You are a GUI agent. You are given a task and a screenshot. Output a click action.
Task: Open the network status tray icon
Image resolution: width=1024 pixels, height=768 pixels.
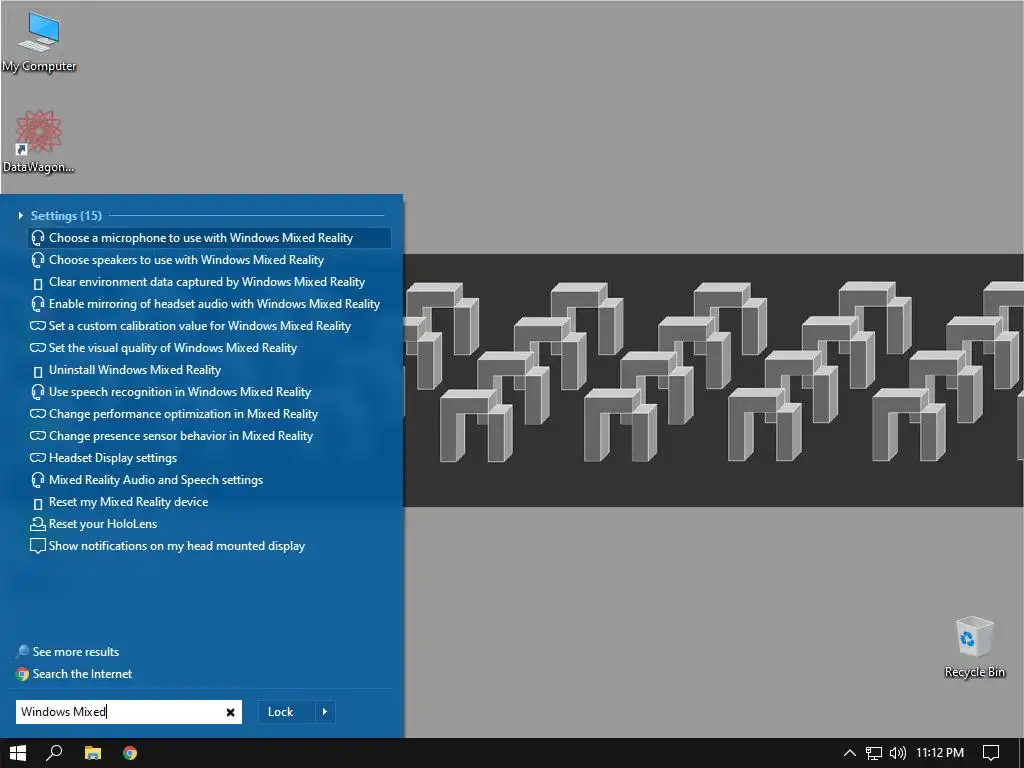874,753
